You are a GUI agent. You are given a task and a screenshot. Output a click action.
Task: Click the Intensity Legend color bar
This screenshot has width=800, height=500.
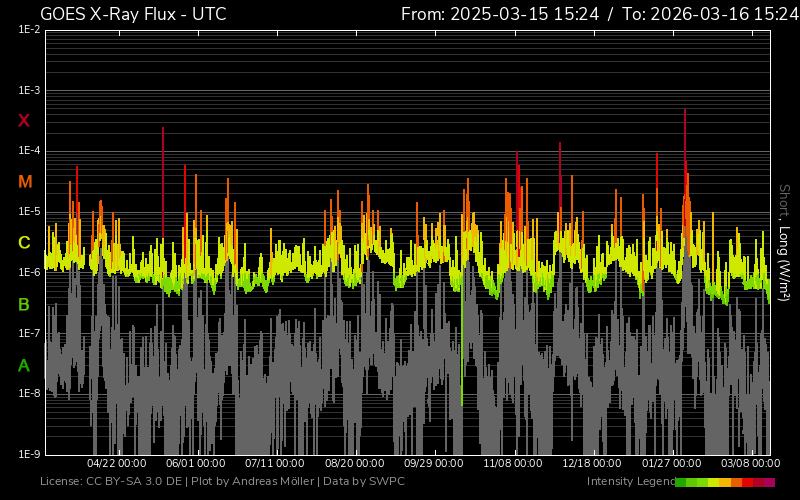click(725, 482)
